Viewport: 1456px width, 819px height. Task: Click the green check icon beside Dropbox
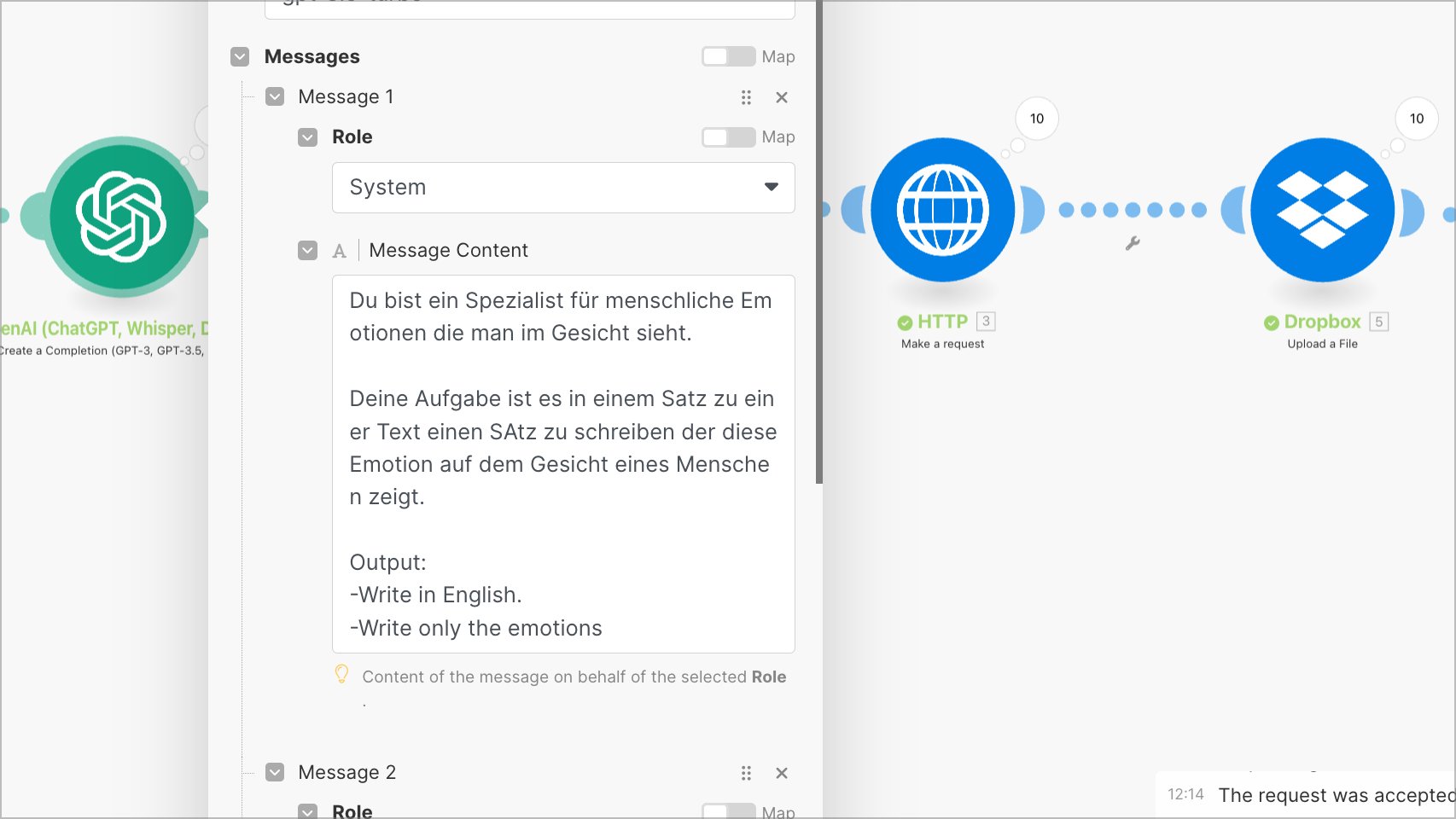(x=1272, y=322)
